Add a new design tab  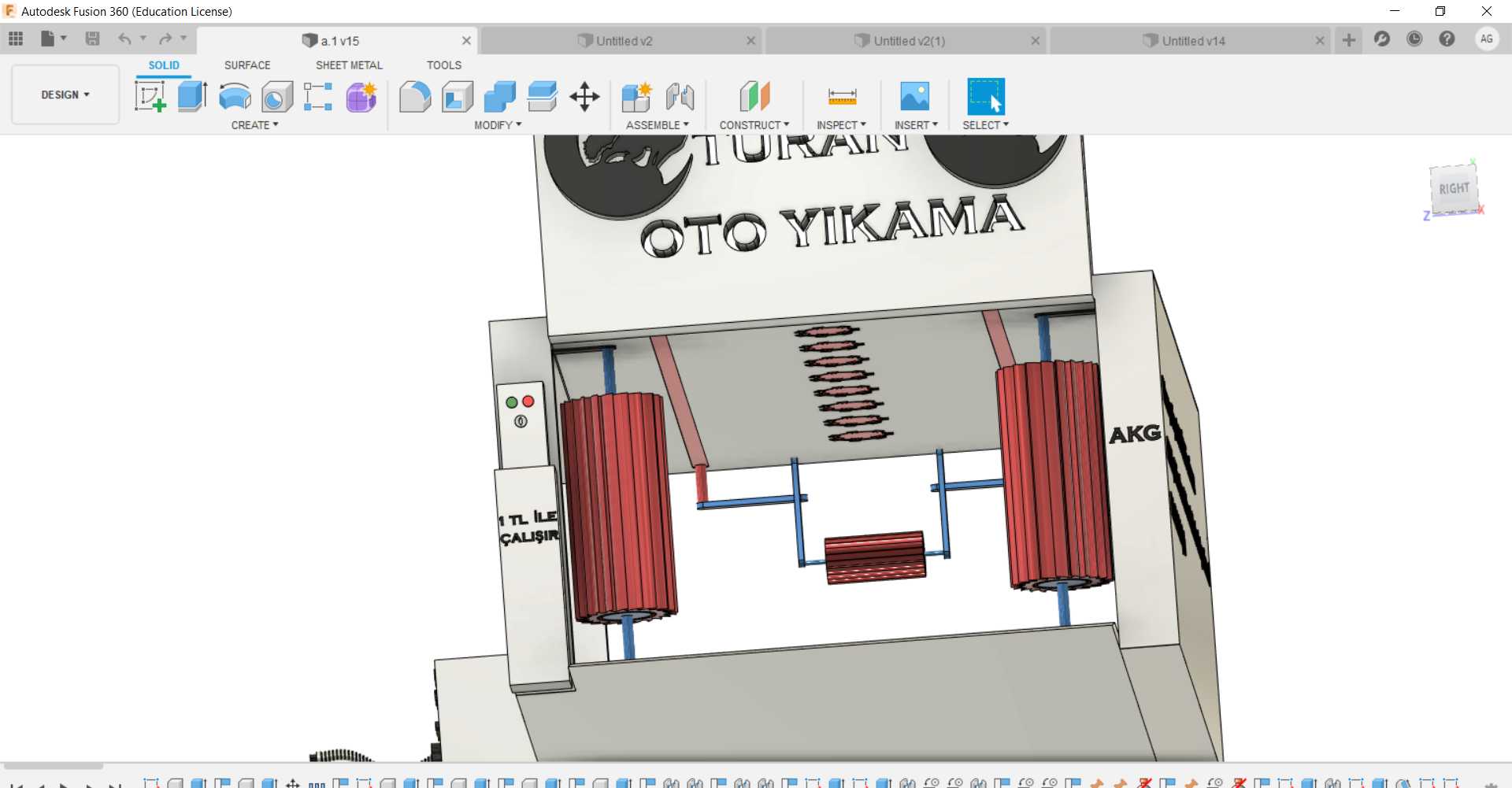[1349, 39]
